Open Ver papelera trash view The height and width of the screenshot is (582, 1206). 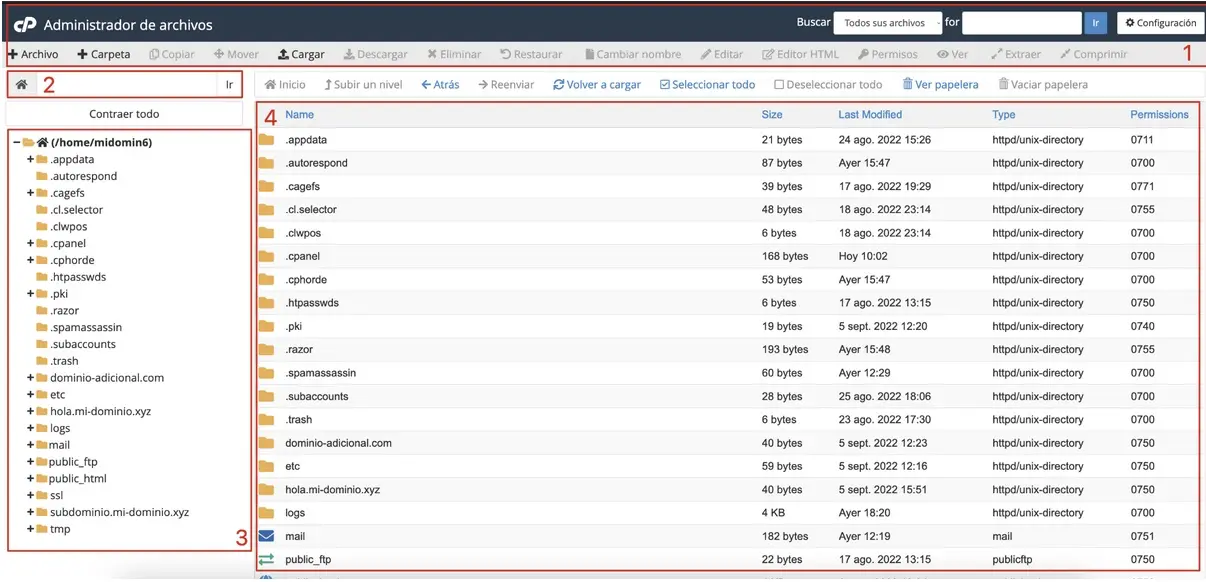pyautogui.click(x=939, y=85)
